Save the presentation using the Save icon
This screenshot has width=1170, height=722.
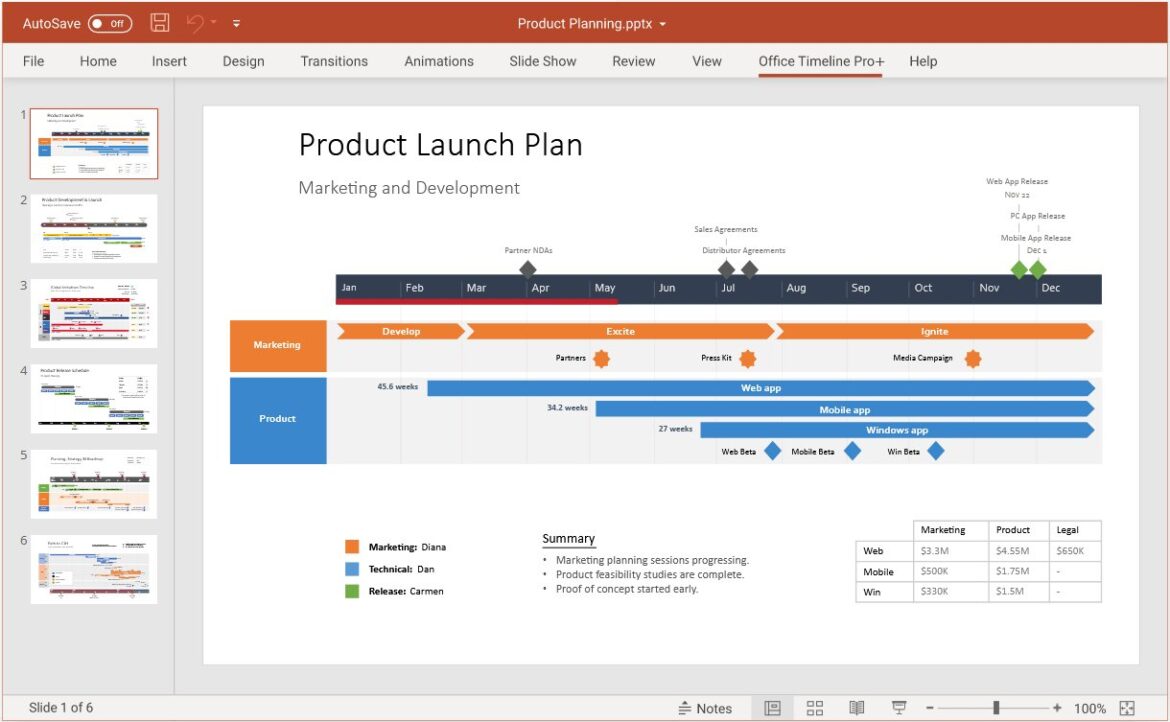pyautogui.click(x=158, y=22)
